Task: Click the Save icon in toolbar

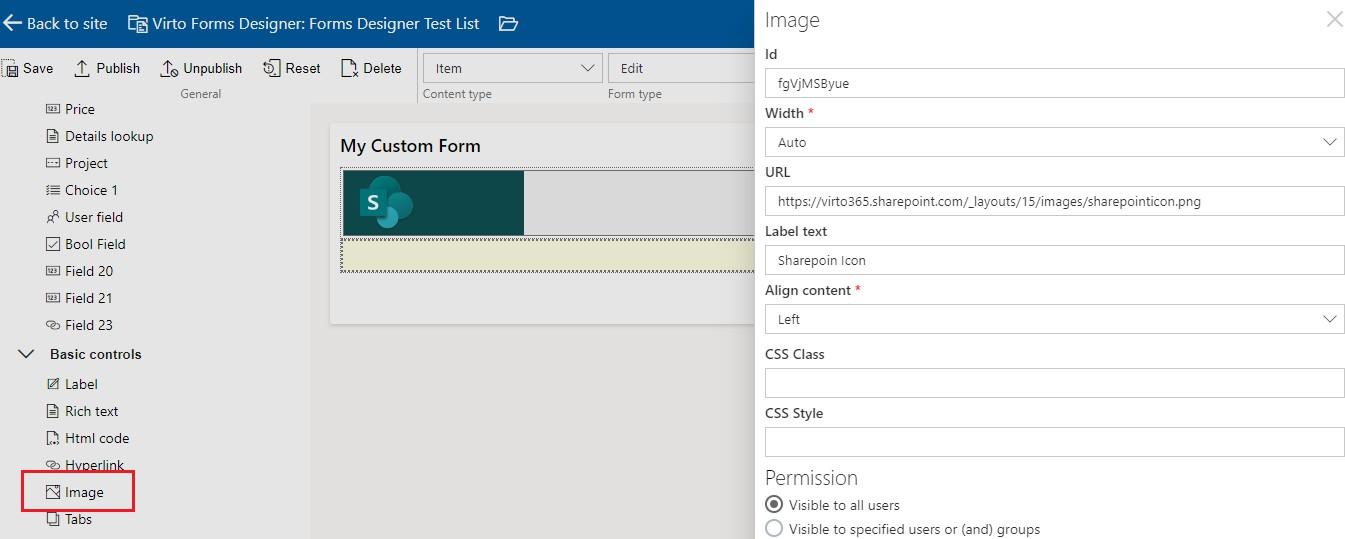Action: pyautogui.click(x=11, y=68)
